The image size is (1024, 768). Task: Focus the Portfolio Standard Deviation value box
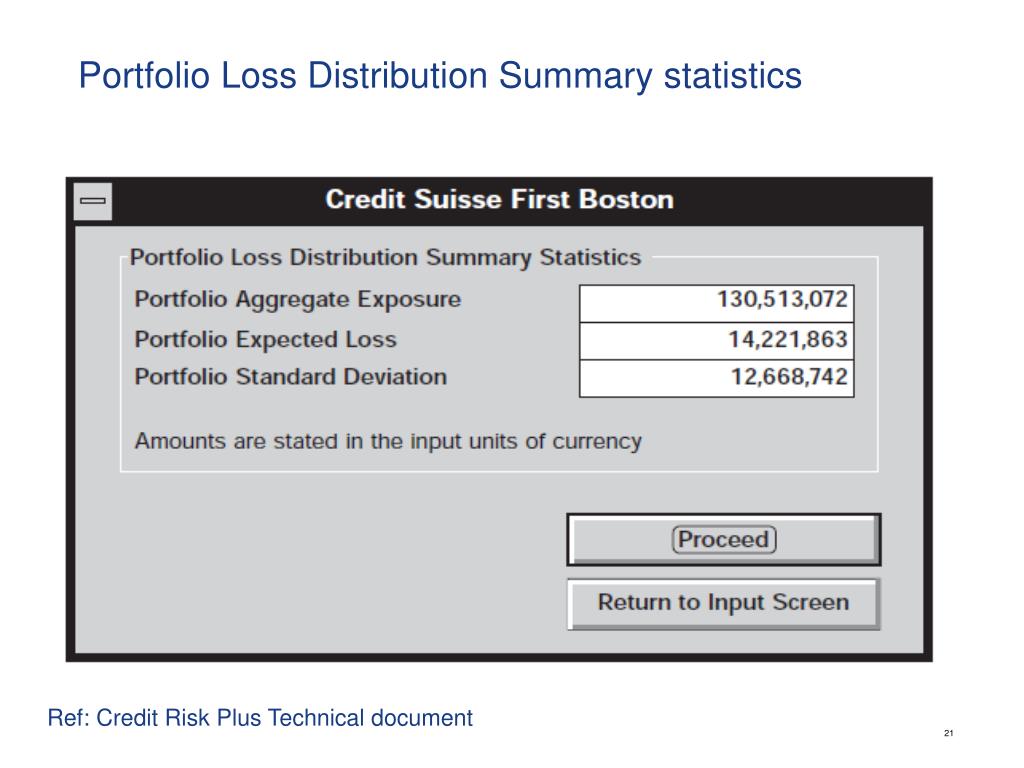(x=716, y=378)
